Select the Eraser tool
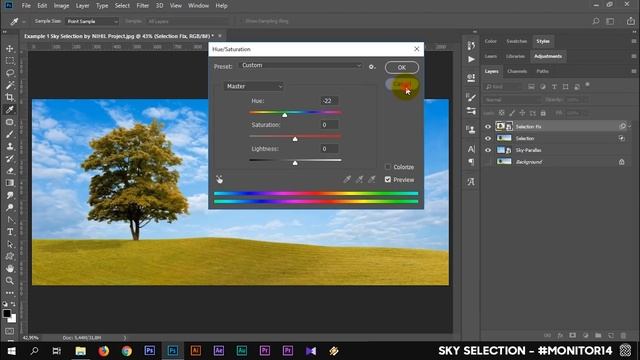The width and height of the screenshot is (640, 360). pos(10,171)
